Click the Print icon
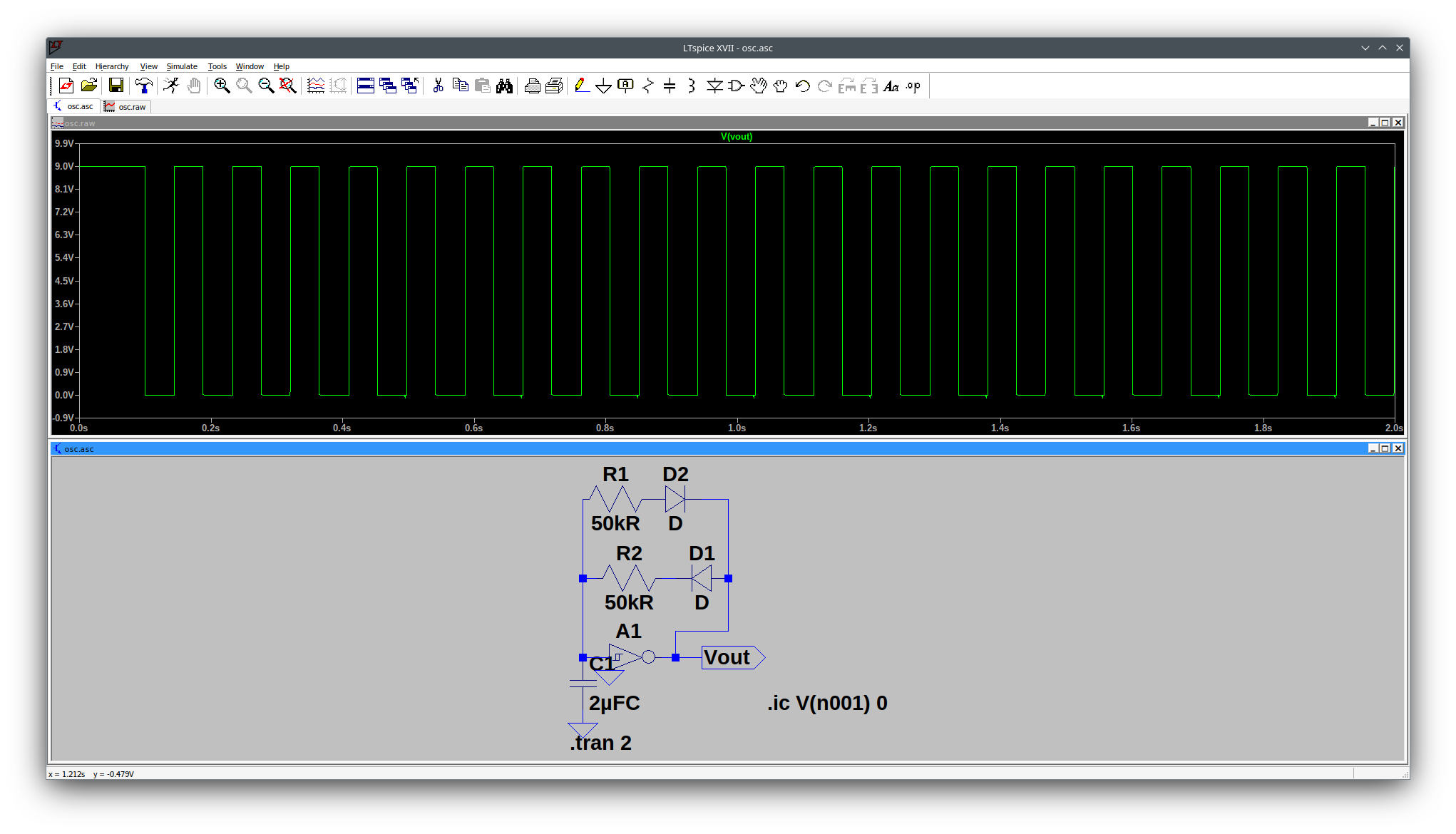Image resolution: width=1456 pixels, height=834 pixels. [x=532, y=86]
